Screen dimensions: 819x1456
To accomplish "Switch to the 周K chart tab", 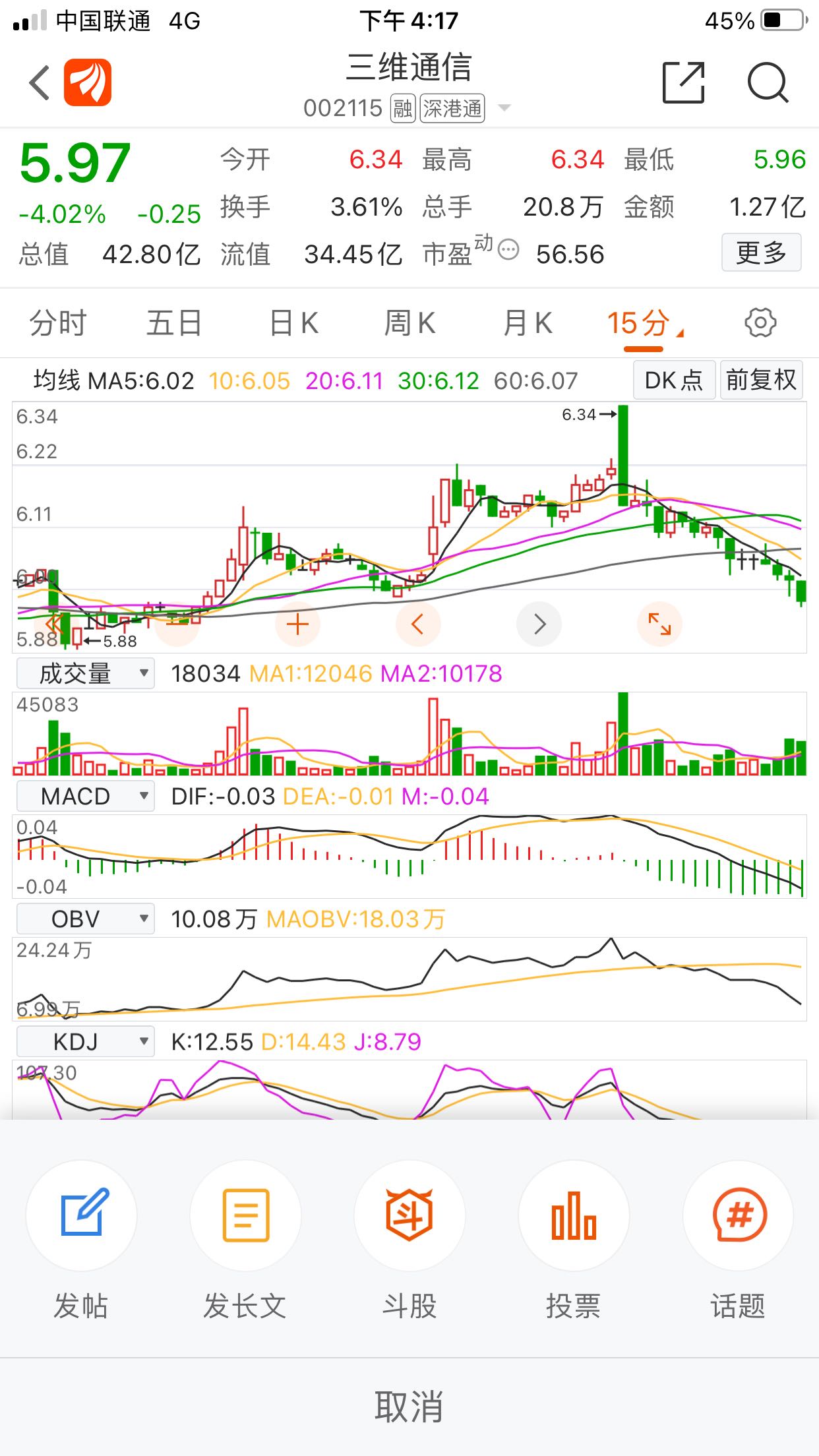I will tap(410, 324).
